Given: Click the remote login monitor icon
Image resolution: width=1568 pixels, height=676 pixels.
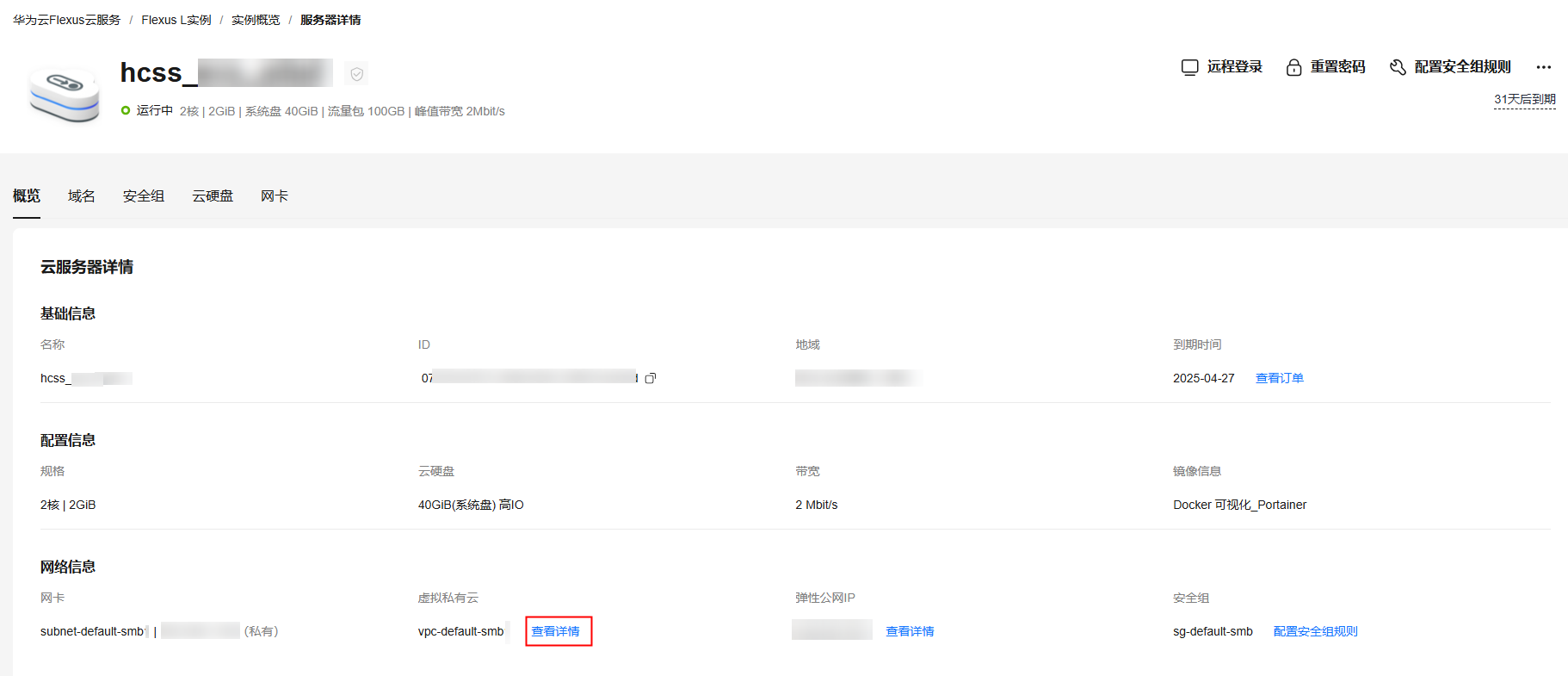Looking at the screenshot, I should pos(1189,67).
